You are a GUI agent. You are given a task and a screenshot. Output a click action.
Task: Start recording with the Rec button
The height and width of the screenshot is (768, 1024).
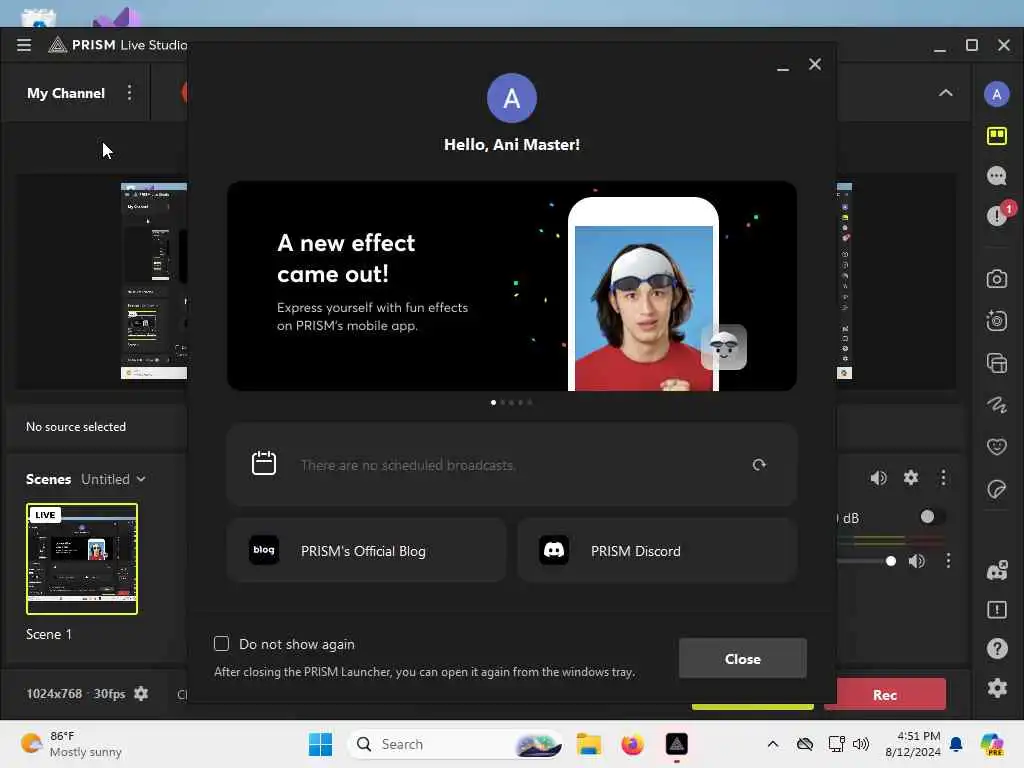(884, 694)
